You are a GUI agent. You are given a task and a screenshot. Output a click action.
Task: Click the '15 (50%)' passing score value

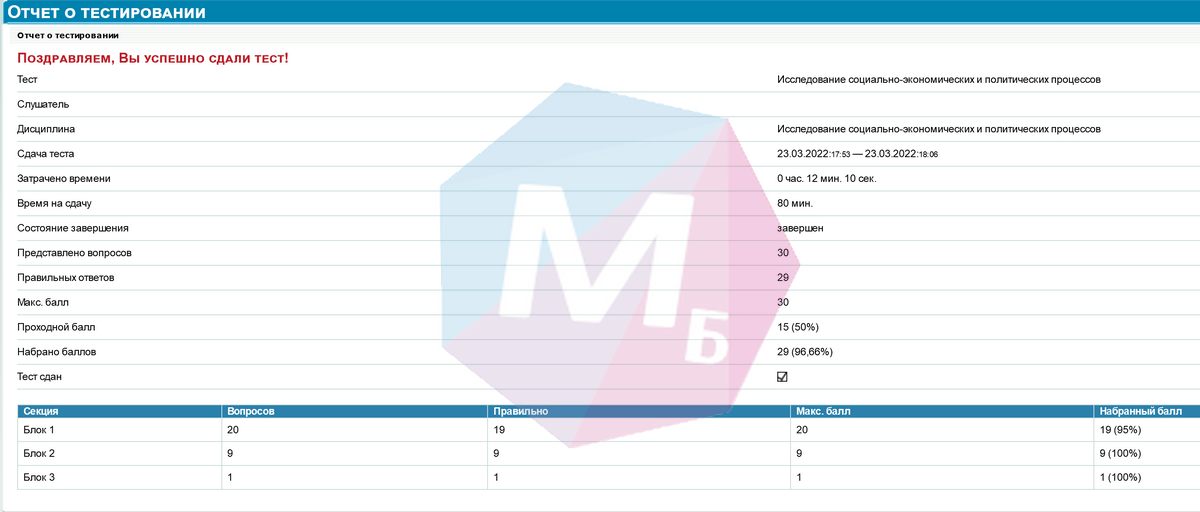pyautogui.click(x=797, y=327)
